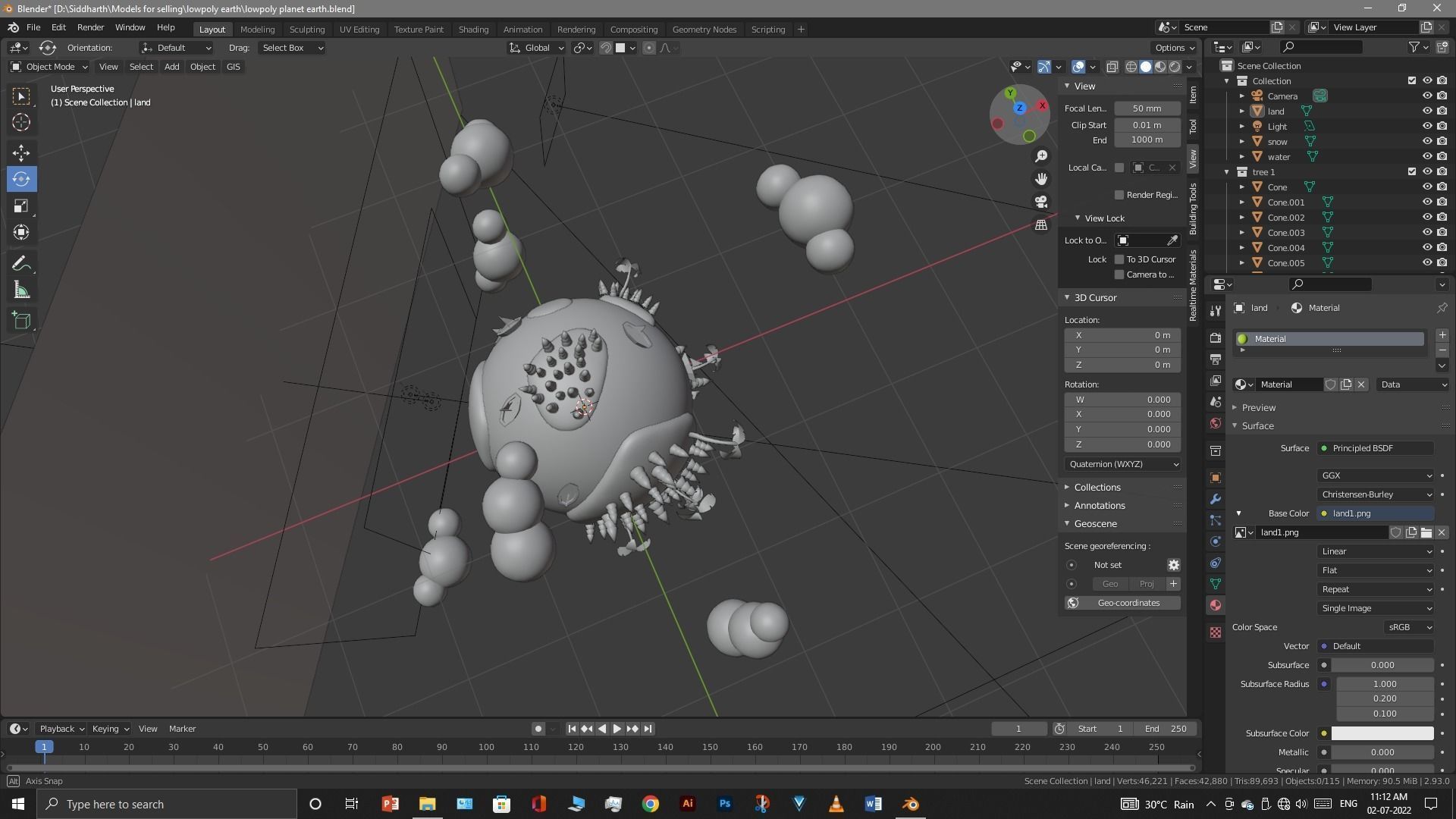Screen dimensions: 1456x819
Task: Open the Render menu
Action: [90, 27]
